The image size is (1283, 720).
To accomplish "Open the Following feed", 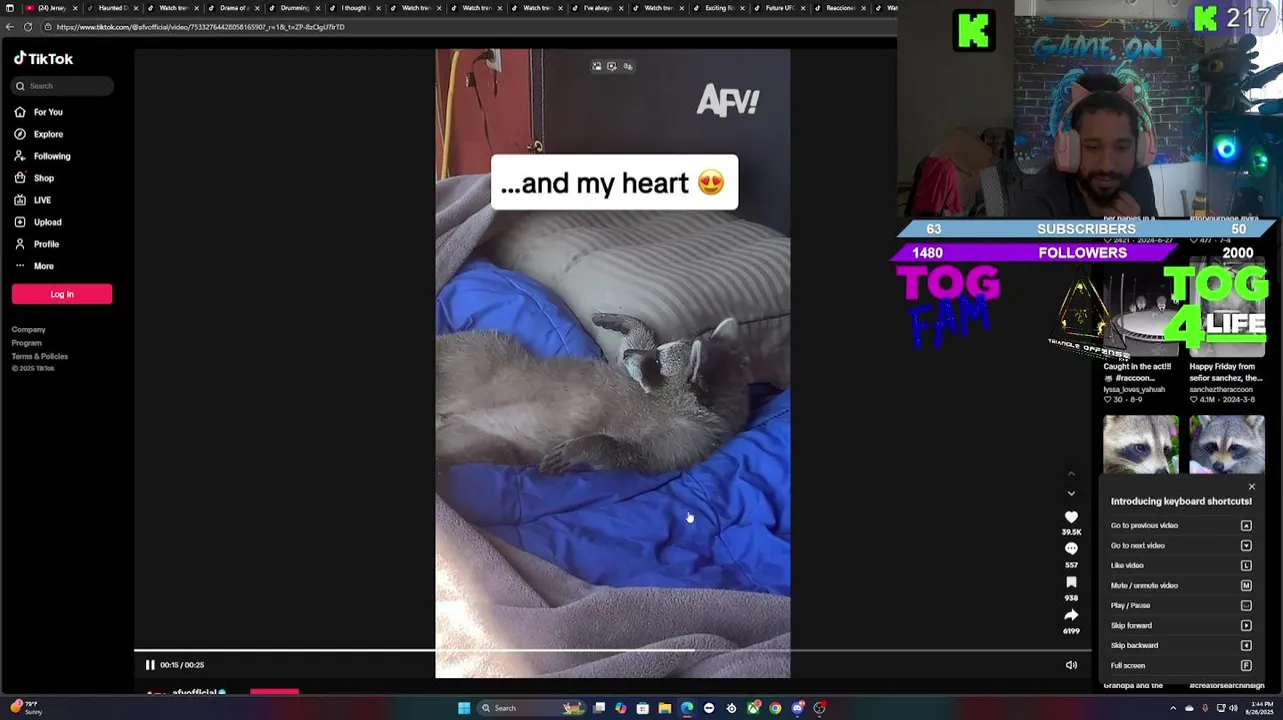I will 42,156.
